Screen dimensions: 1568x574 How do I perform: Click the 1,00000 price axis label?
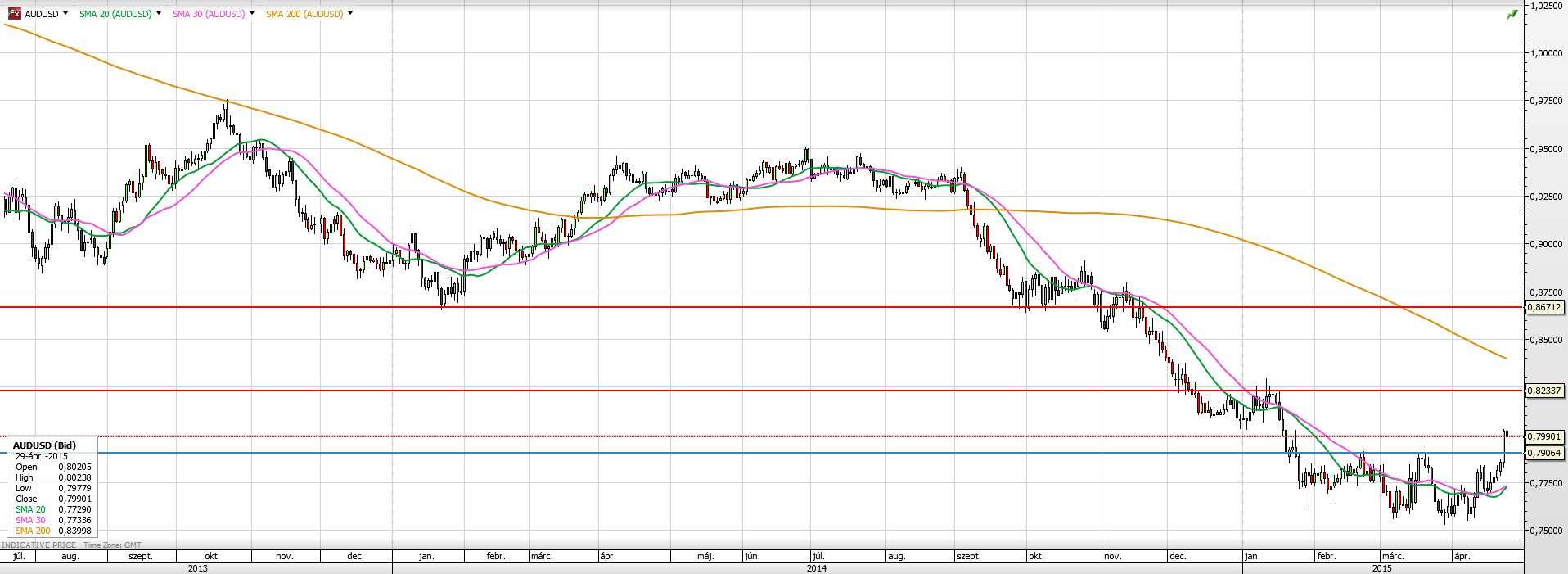(x=1546, y=53)
